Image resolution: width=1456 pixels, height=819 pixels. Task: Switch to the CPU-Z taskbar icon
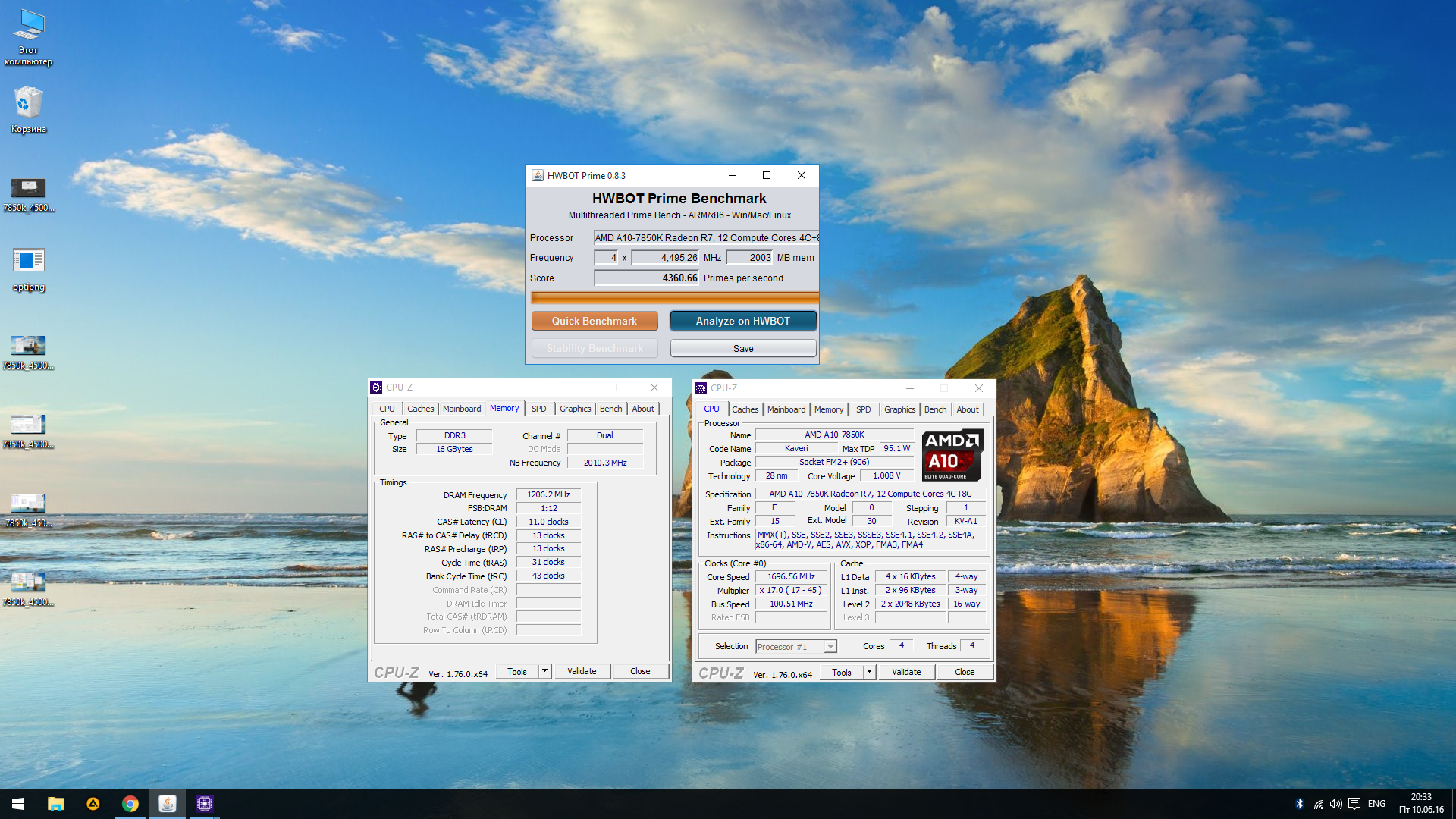[x=204, y=804]
